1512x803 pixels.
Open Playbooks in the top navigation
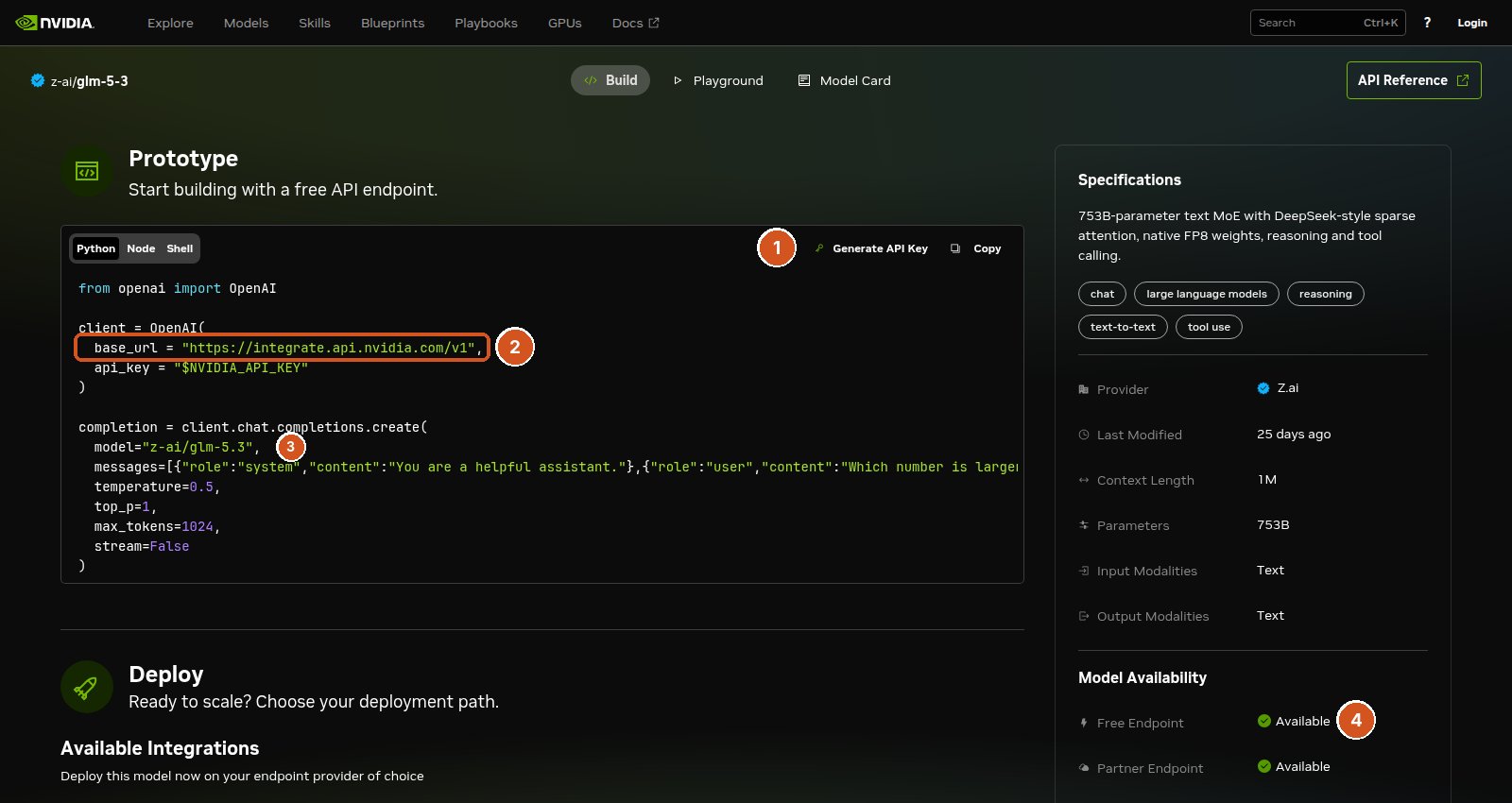pos(487,23)
